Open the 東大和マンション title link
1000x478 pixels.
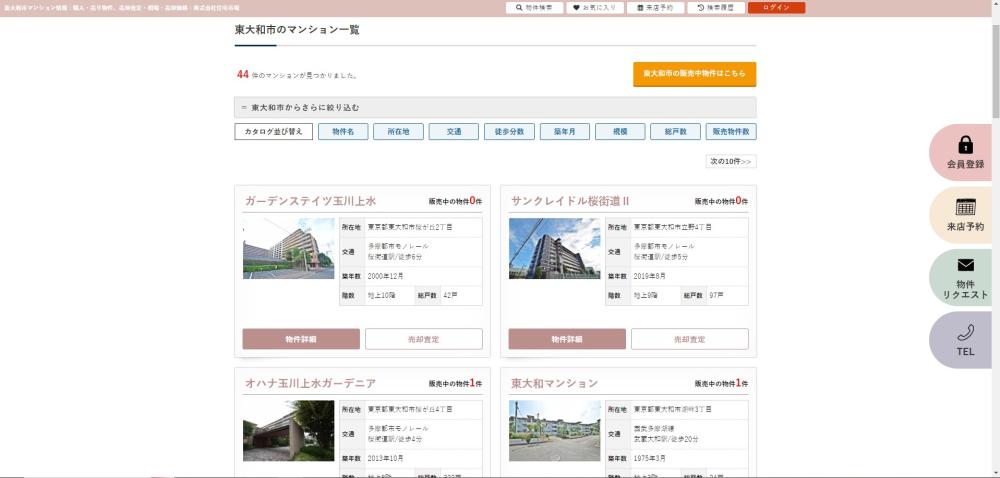tap(555, 383)
